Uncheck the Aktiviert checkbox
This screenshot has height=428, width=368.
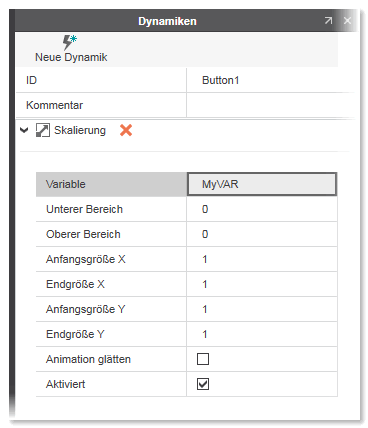[x=203, y=384]
